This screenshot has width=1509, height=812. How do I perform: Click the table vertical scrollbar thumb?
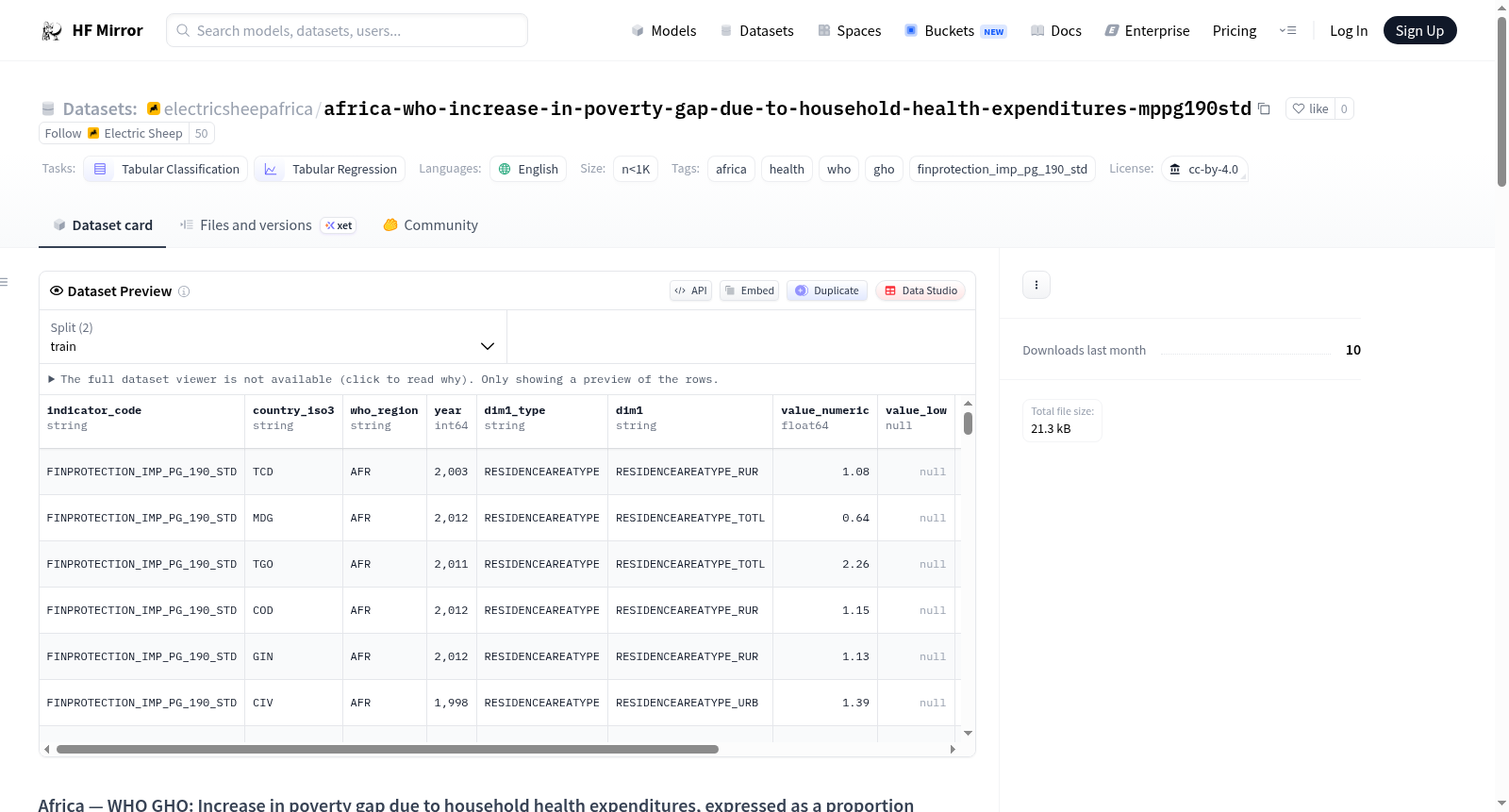click(968, 423)
